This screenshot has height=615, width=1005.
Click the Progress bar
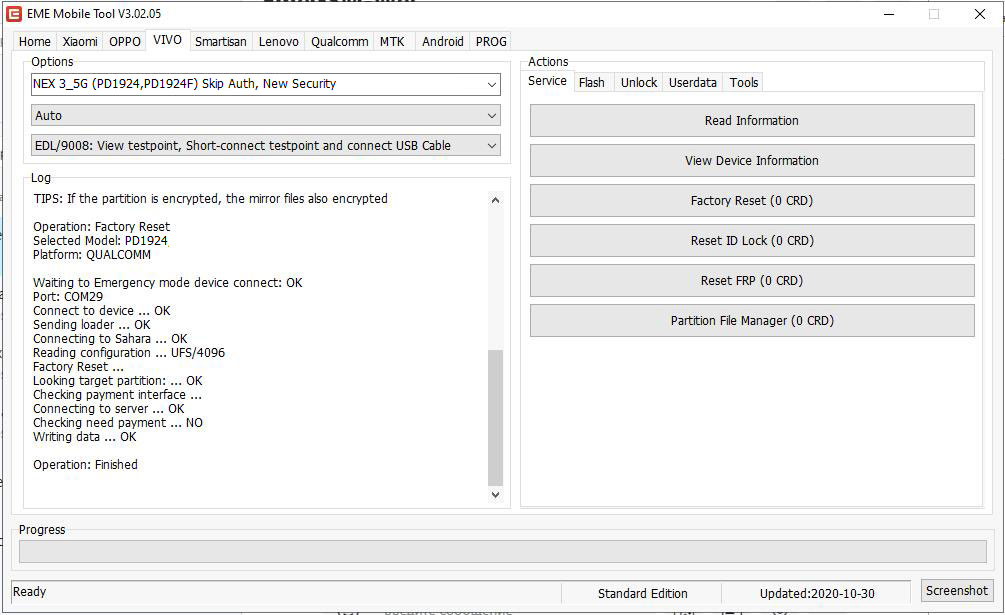click(x=502, y=552)
